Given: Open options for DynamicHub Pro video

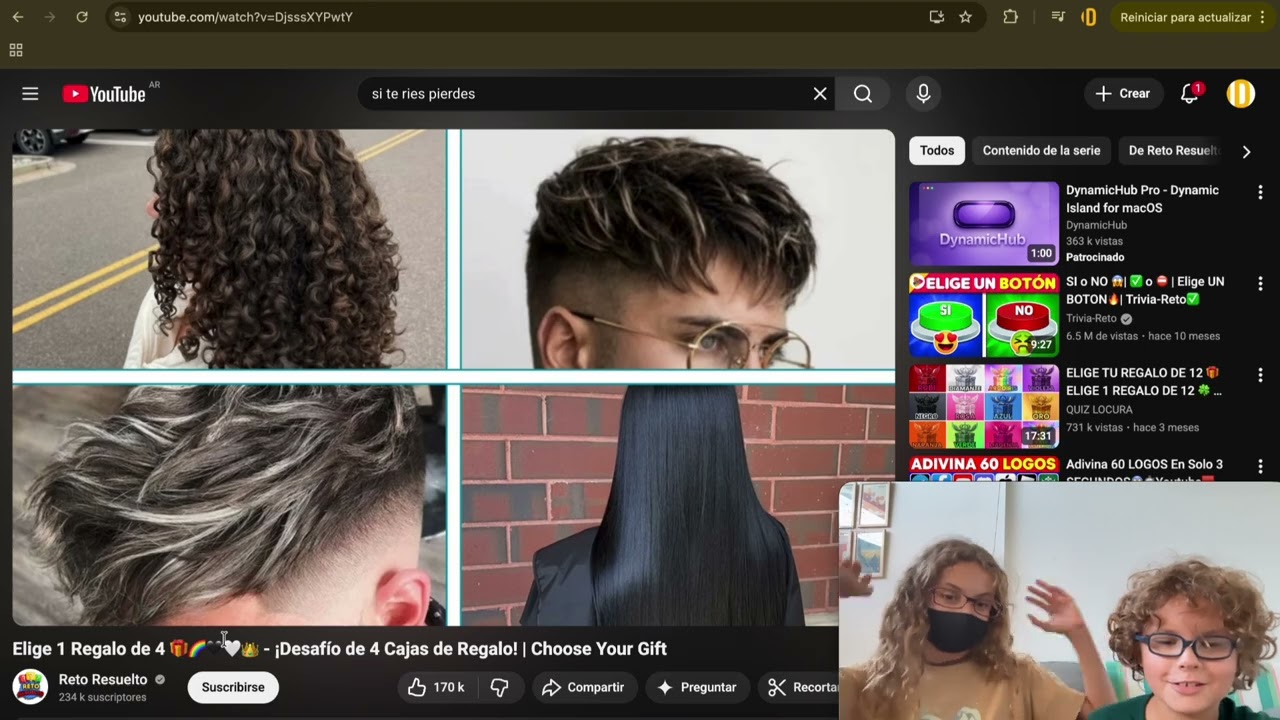Looking at the screenshot, I should (1260, 192).
